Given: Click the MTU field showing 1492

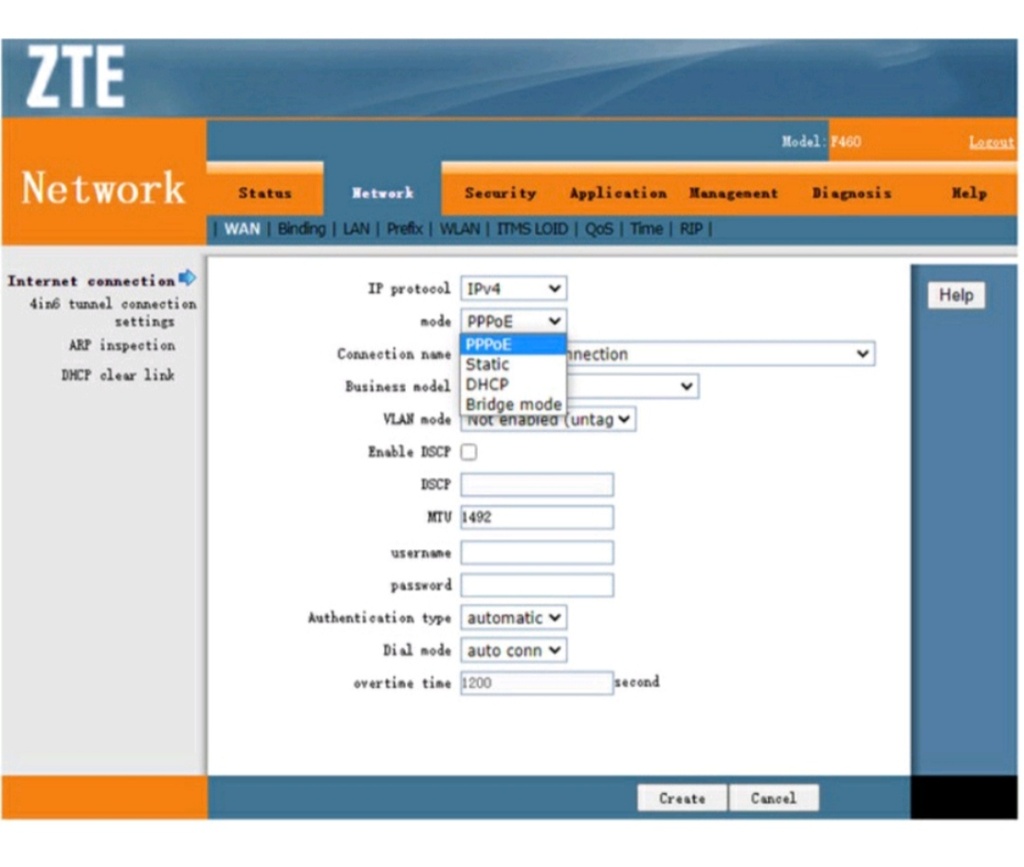Looking at the screenshot, I should point(537,517).
